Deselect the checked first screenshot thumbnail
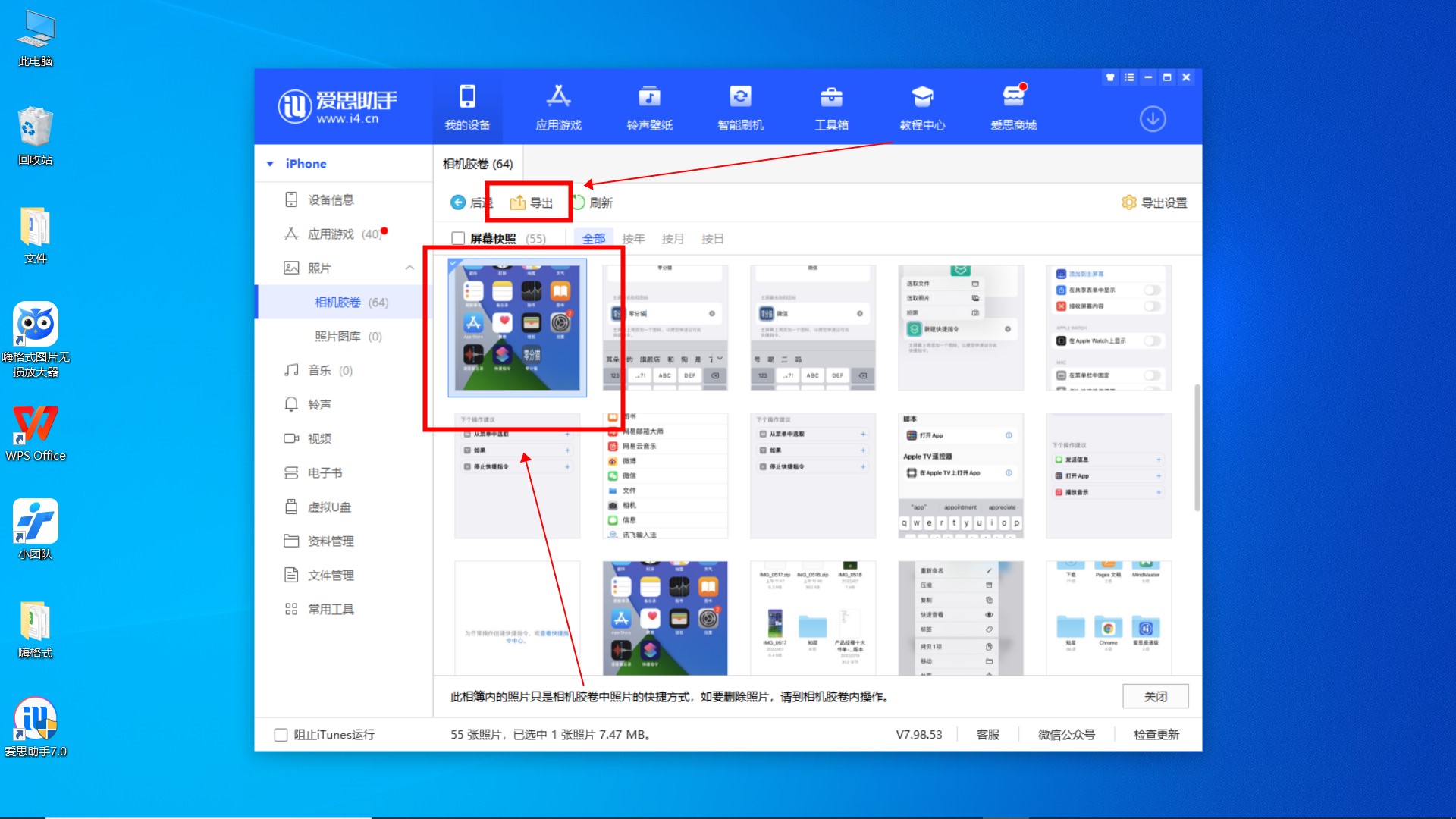The height and width of the screenshot is (819, 1456). [x=517, y=328]
